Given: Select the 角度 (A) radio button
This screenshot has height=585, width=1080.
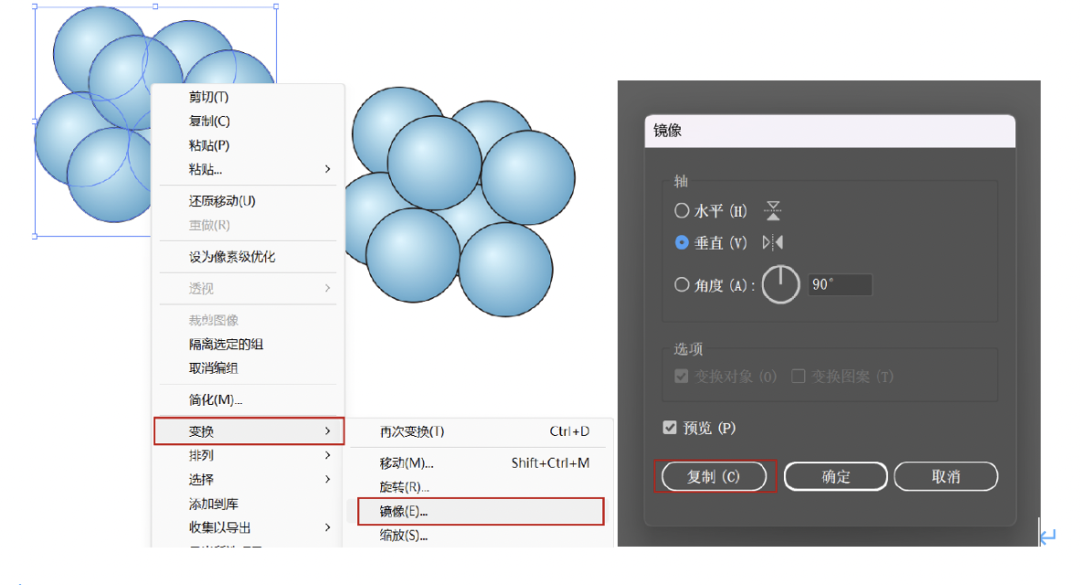Looking at the screenshot, I should (x=681, y=285).
